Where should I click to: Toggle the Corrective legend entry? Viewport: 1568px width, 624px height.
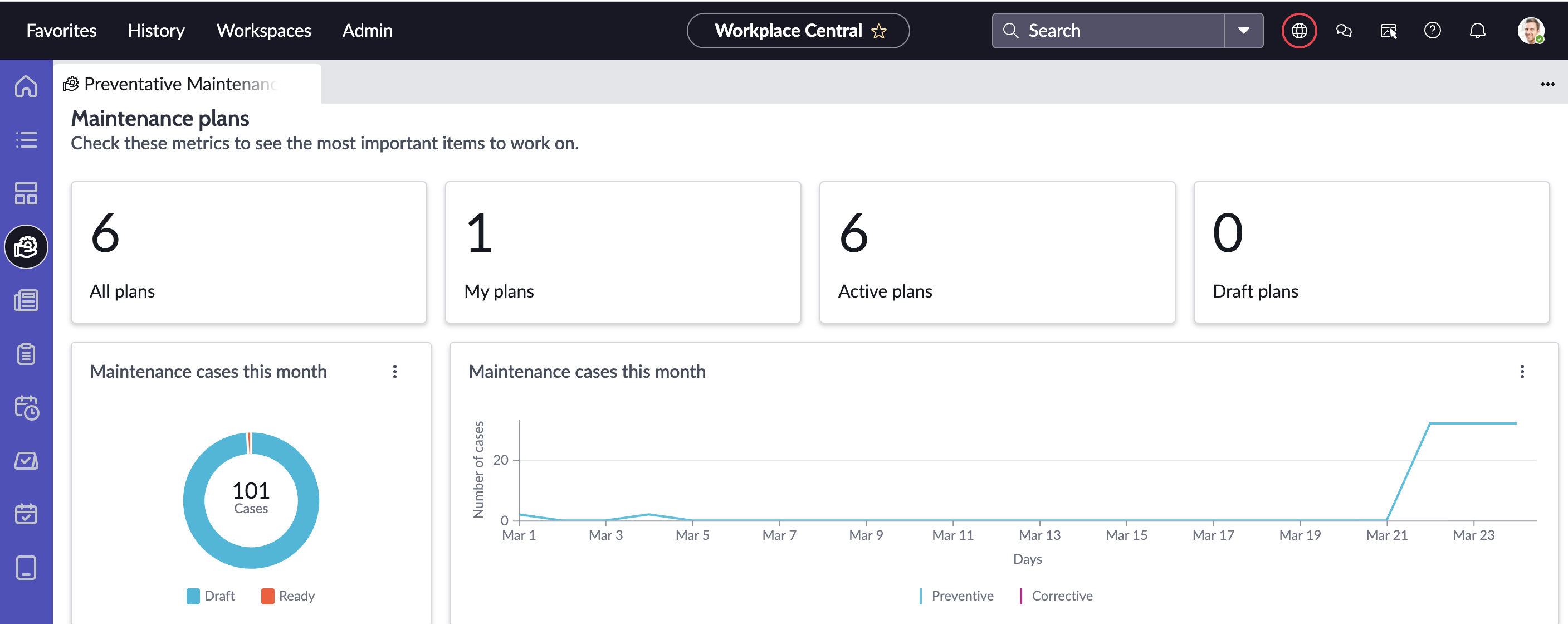click(1056, 596)
